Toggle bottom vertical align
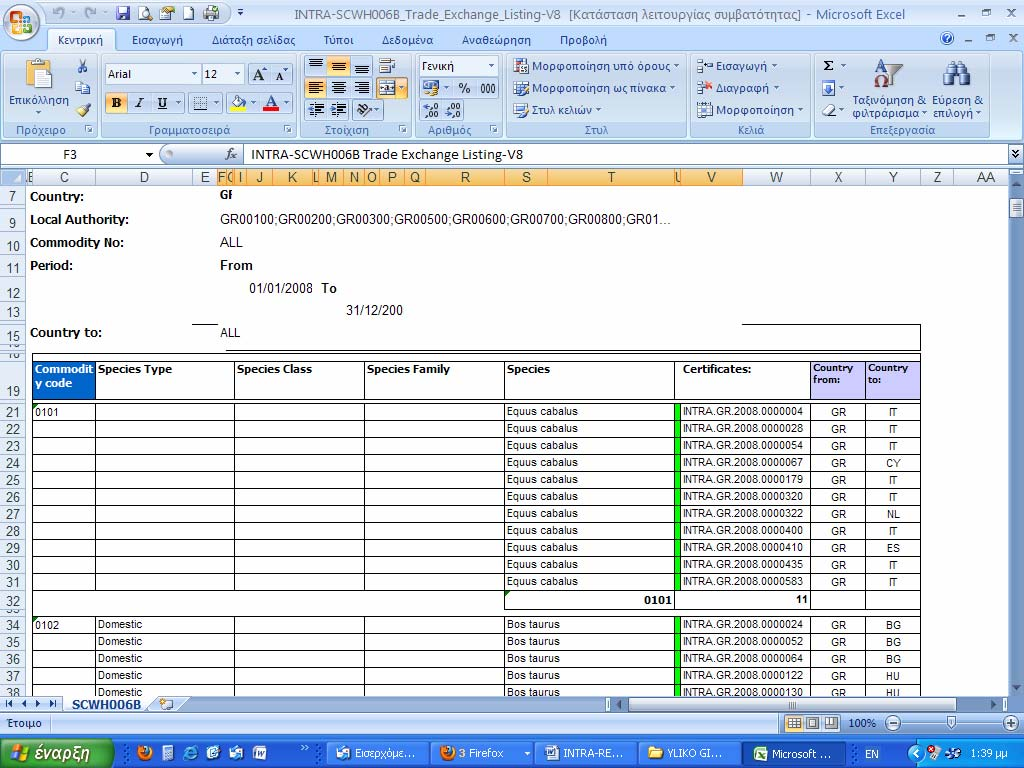This screenshot has width=1024, height=768. pos(361,66)
